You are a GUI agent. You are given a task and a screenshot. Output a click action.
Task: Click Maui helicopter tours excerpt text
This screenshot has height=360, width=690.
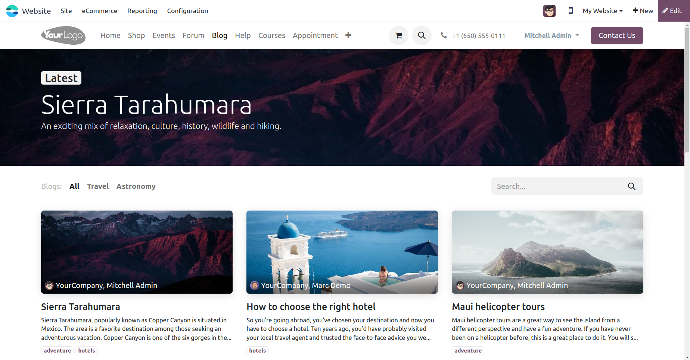point(545,329)
